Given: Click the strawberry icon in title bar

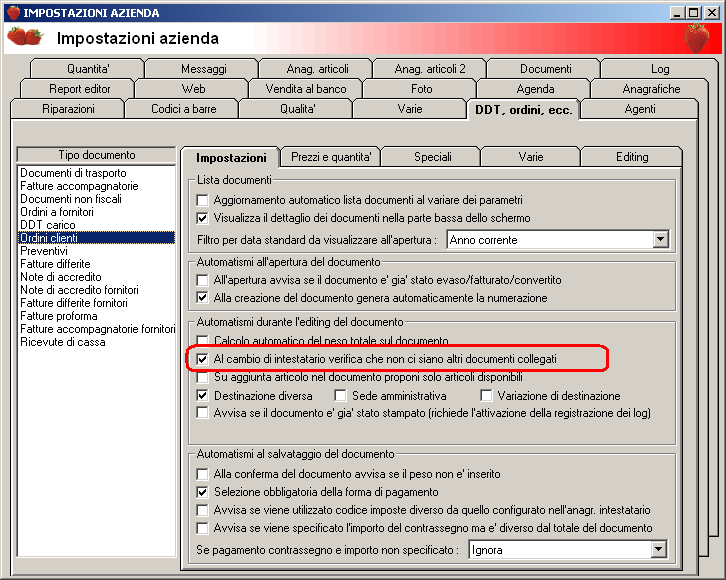Looking at the screenshot, I should [13, 12].
